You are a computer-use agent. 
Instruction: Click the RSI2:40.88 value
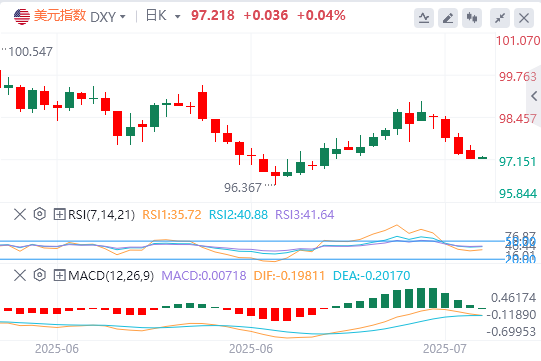238,215
